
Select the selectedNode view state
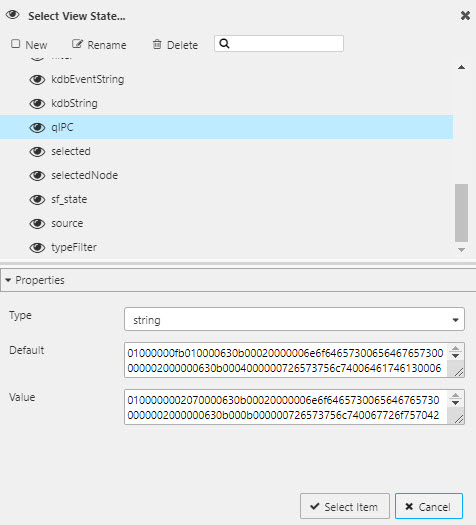tap(226, 176)
